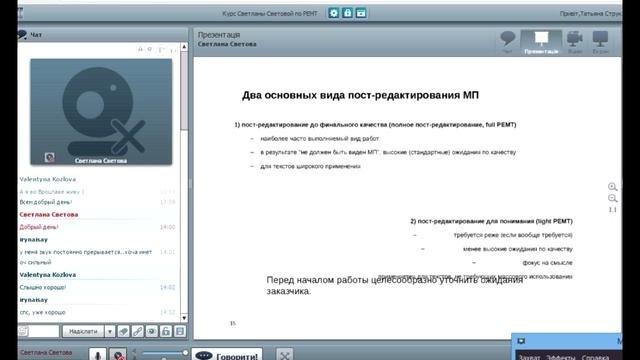Adjust the volume slider handle
The width and height of the screenshot is (640, 360).
(x=185, y=353)
